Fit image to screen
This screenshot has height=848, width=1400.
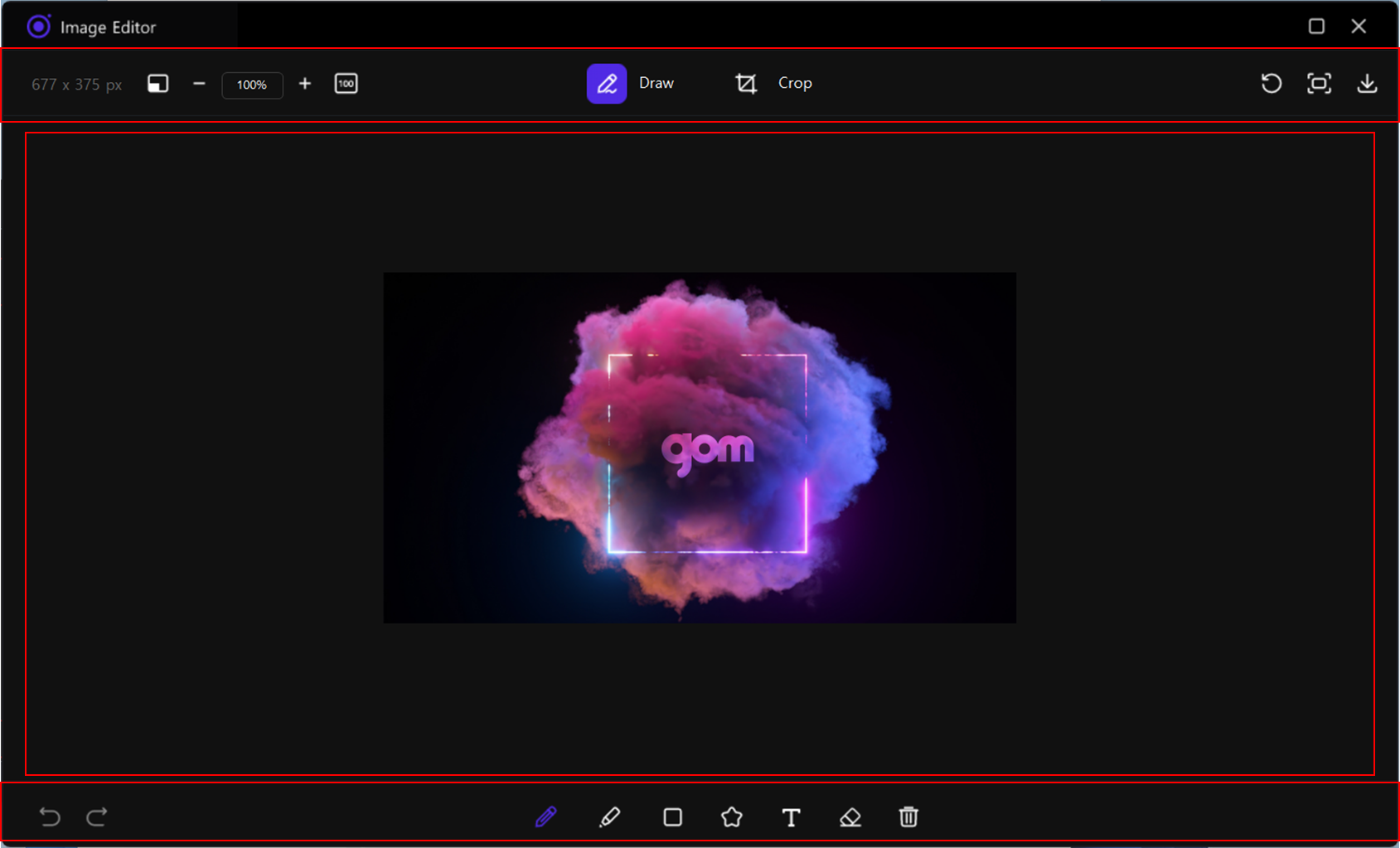(x=1319, y=83)
